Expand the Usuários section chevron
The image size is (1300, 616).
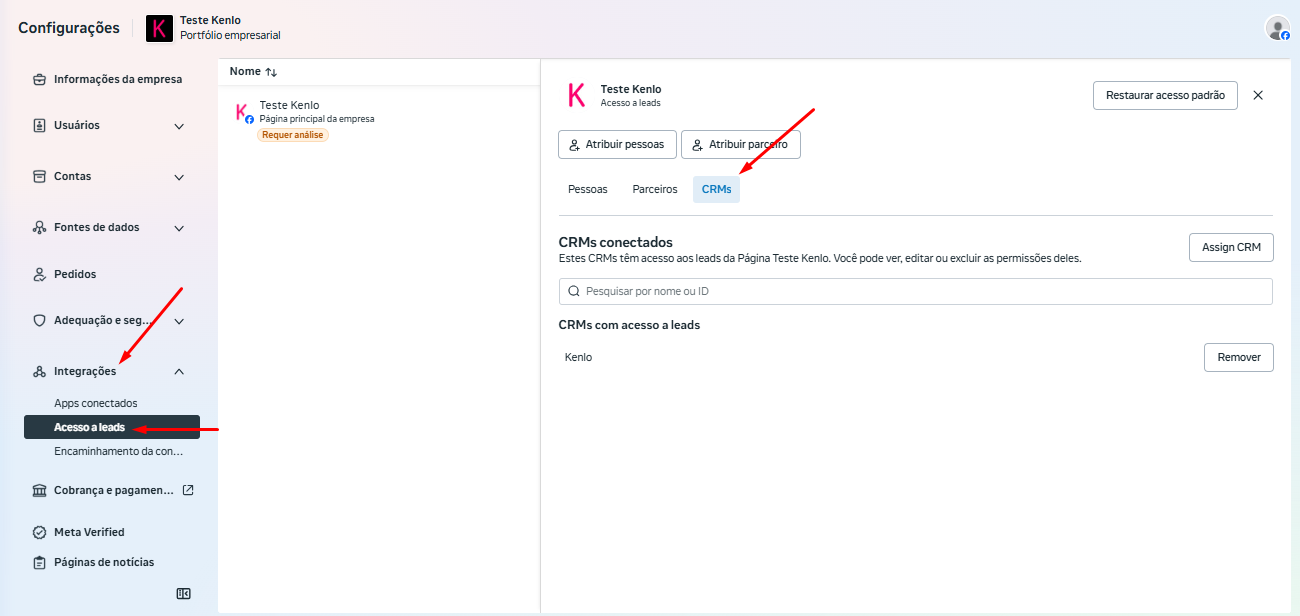tap(179, 126)
